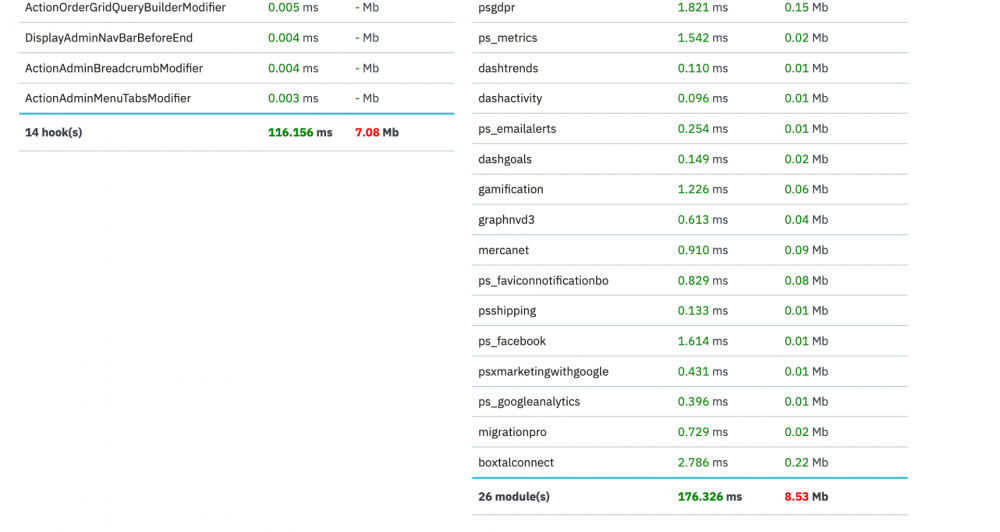Click the 0.003 ms hook time value
The height and width of the screenshot is (532, 1000).
click(x=293, y=98)
